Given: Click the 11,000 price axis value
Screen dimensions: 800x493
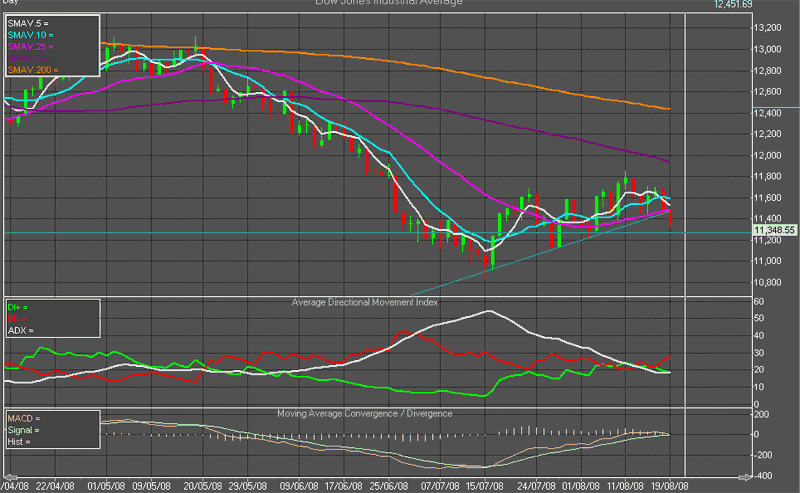Looking at the screenshot, I should point(767,261).
